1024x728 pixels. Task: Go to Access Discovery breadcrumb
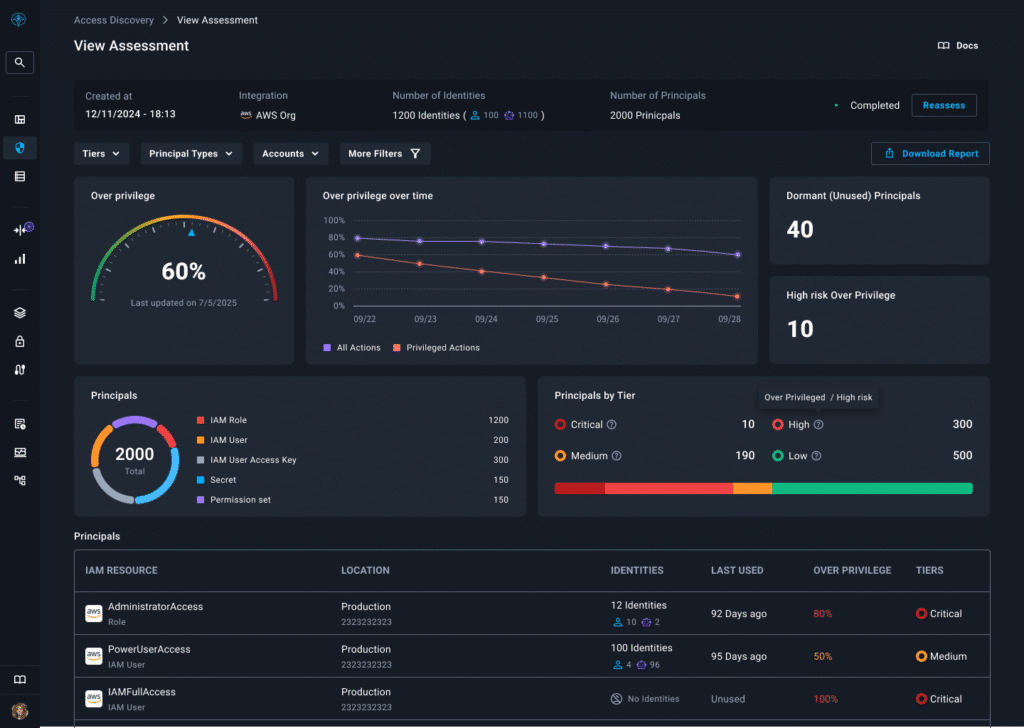pyautogui.click(x=114, y=20)
